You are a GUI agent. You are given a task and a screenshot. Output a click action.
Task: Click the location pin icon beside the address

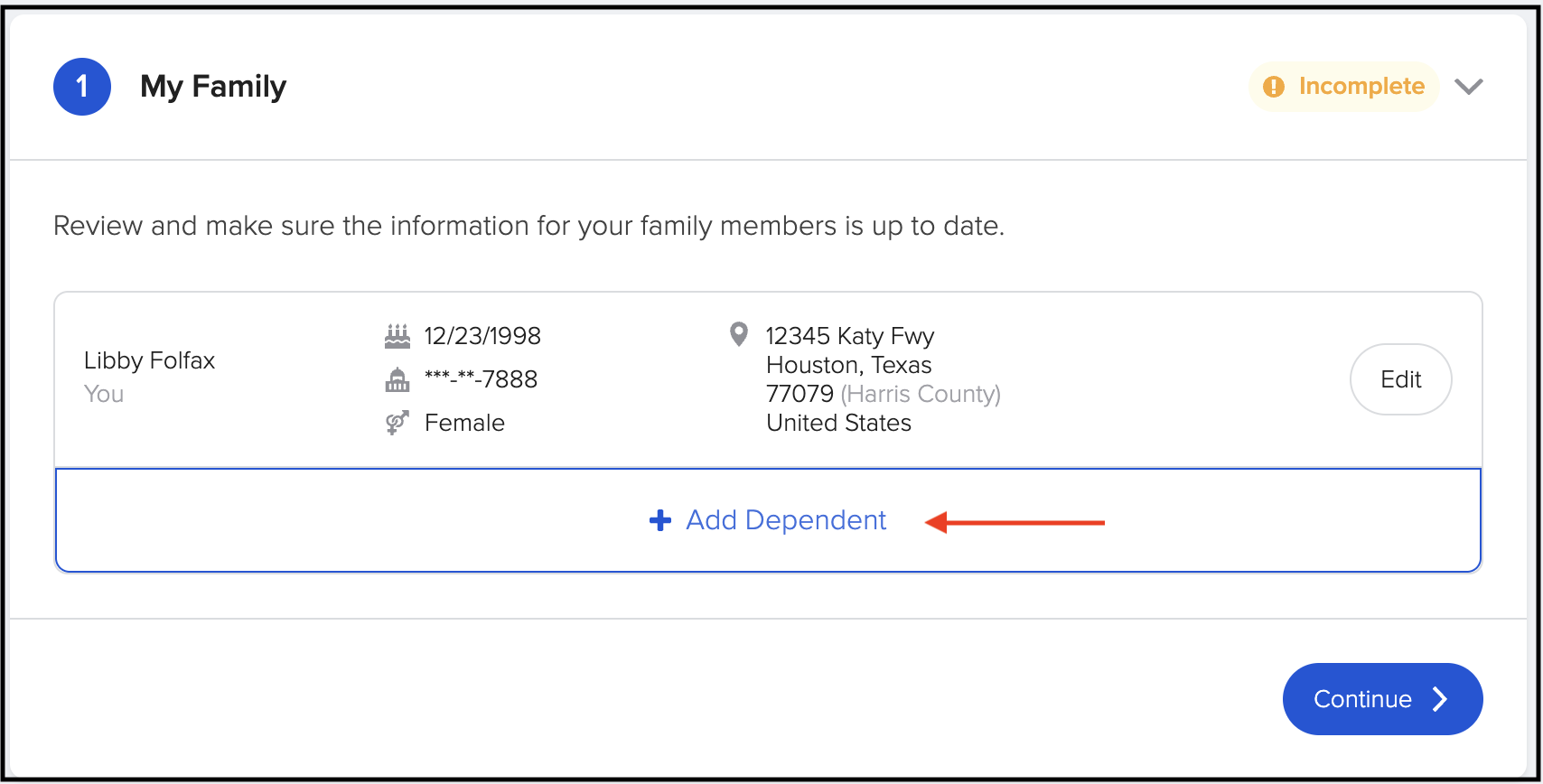point(738,333)
